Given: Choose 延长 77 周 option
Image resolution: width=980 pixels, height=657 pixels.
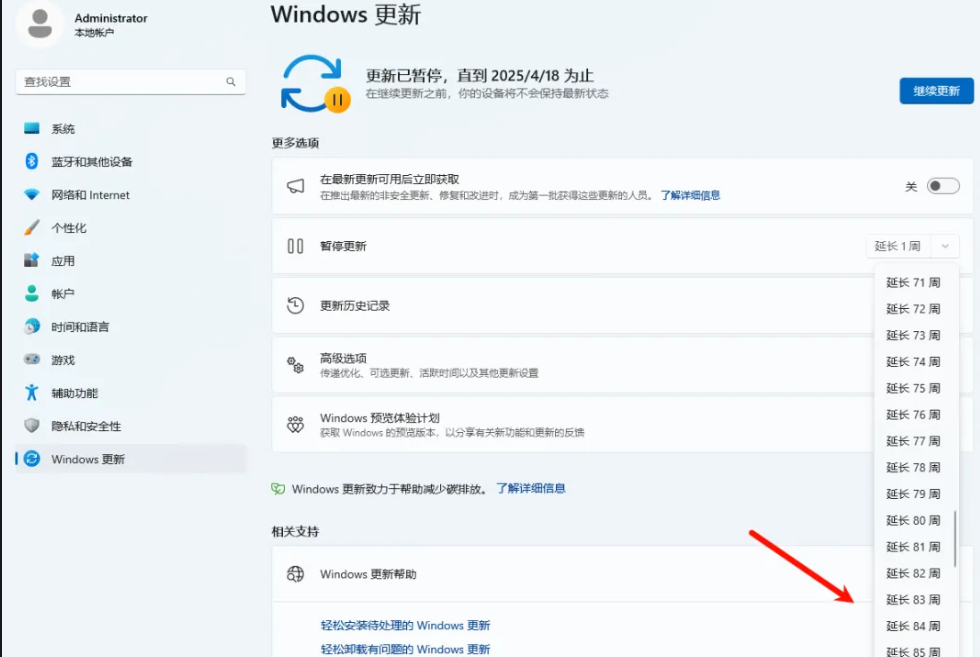Looking at the screenshot, I should (x=913, y=441).
